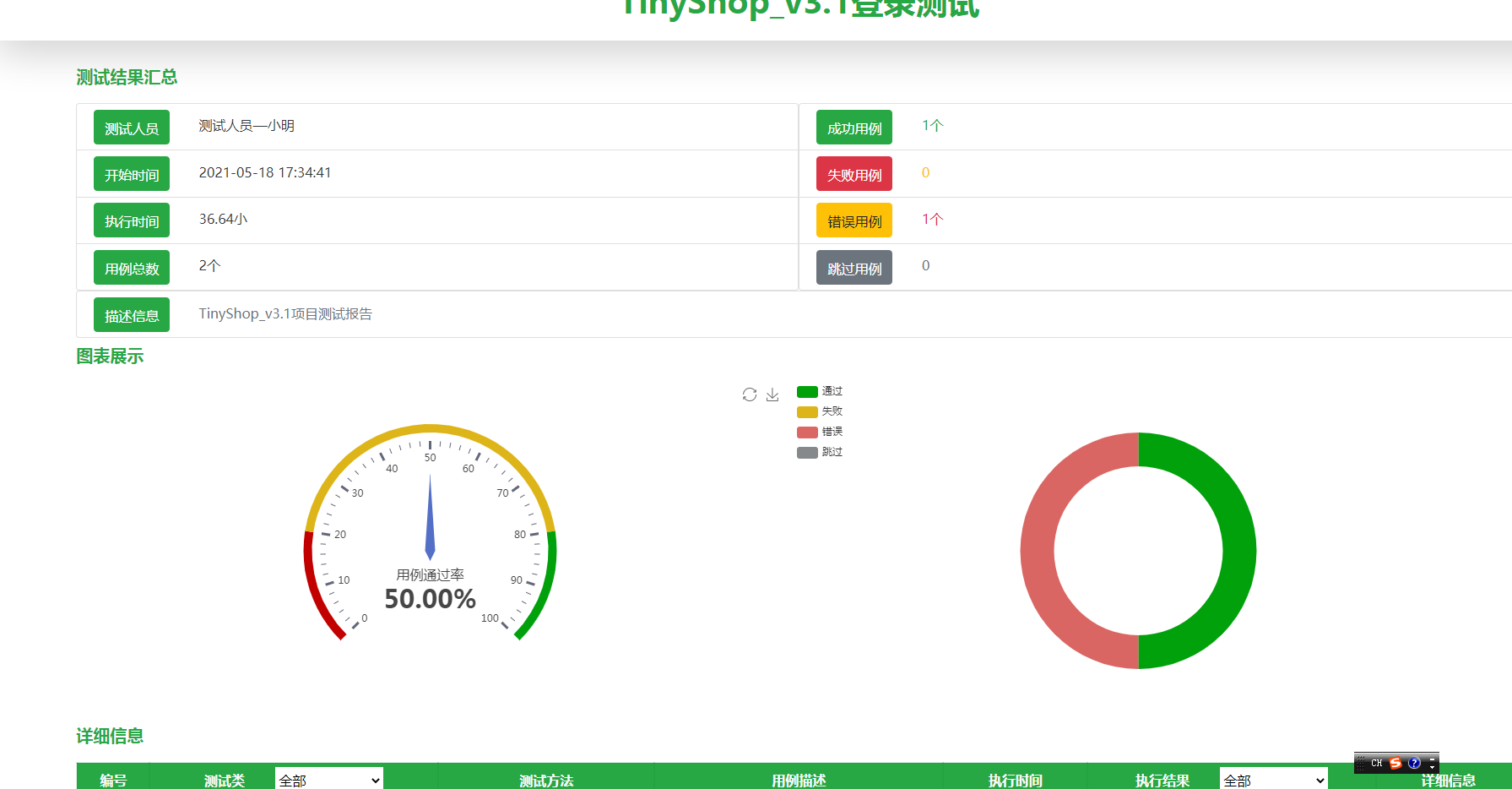Click the gray 跳过用例 button

pyautogui.click(x=854, y=268)
